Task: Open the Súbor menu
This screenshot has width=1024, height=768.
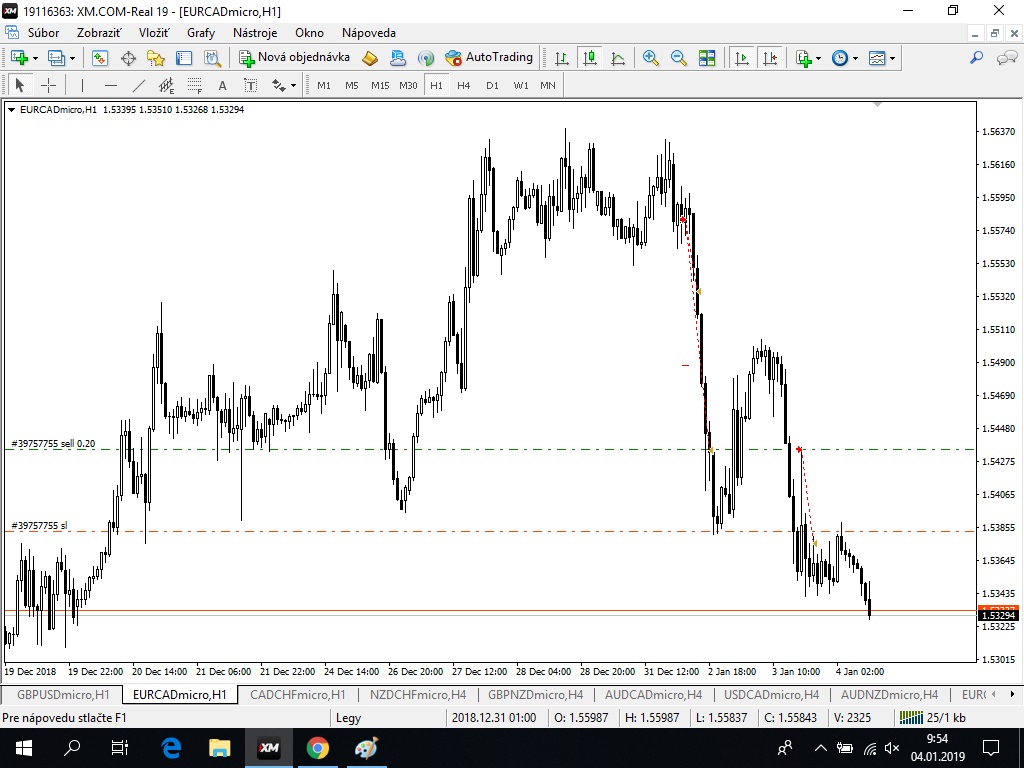Action: coord(43,33)
